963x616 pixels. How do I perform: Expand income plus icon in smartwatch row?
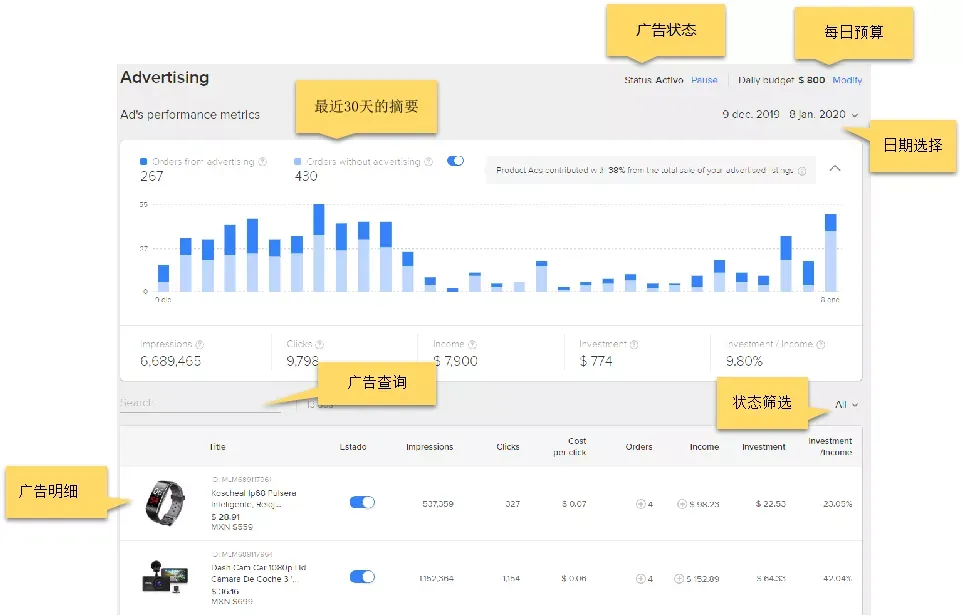pyautogui.click(x=682, y=504)
